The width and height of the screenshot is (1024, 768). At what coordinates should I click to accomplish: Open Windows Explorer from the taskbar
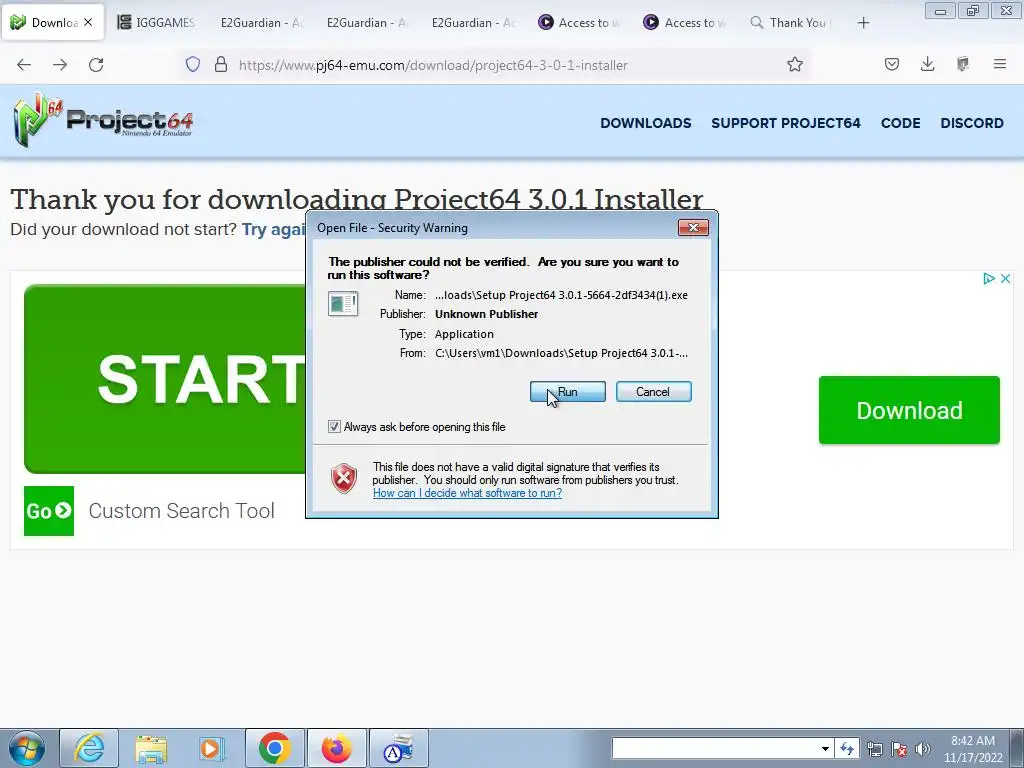(151, 748)
